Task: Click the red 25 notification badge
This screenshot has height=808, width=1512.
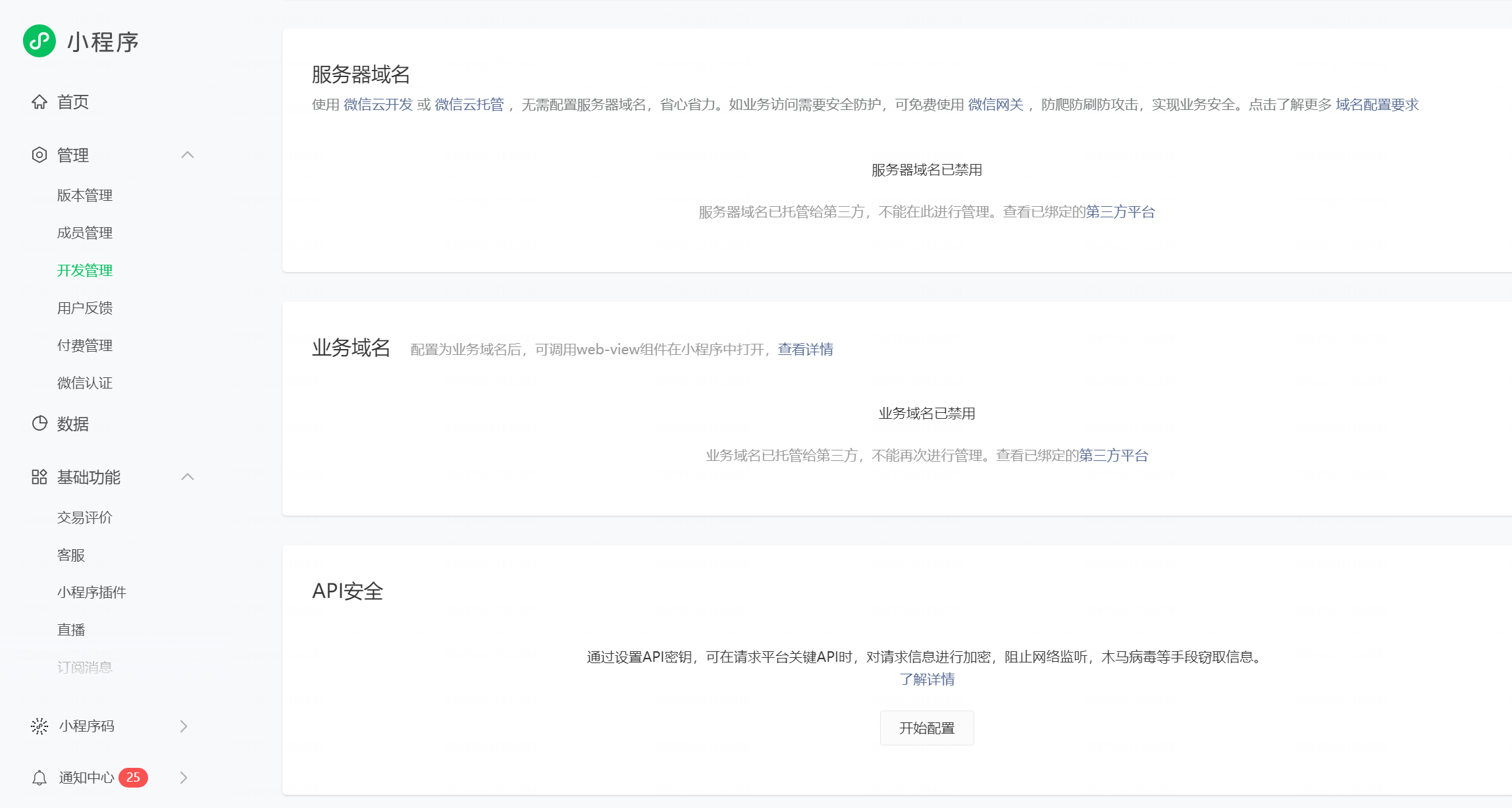Action: point(133,778)
